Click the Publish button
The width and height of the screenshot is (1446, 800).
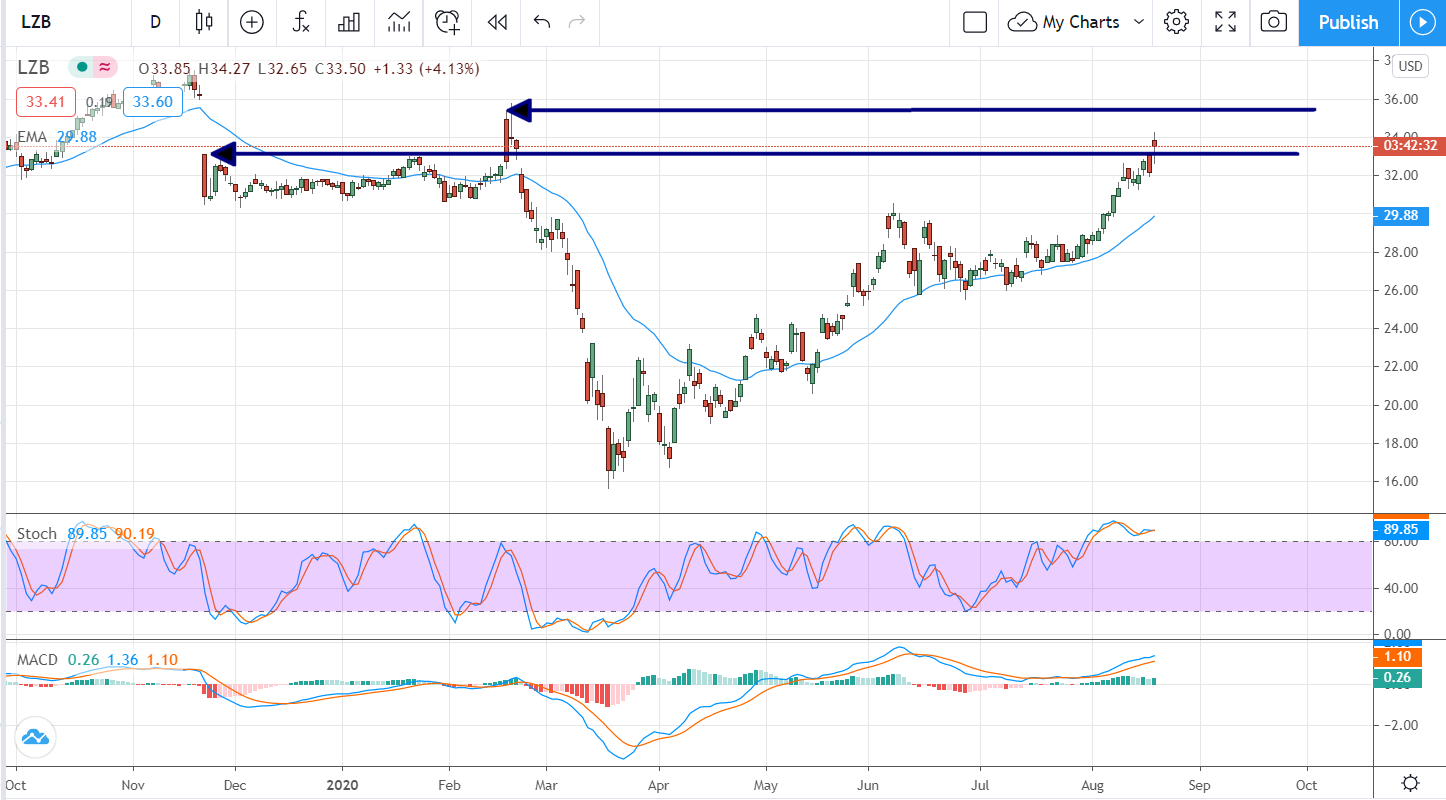click(1347, 22)
